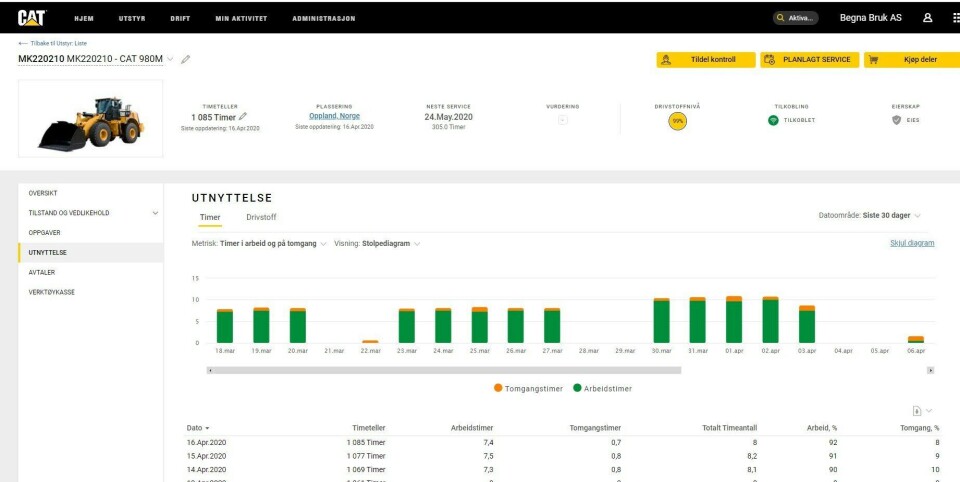Click the yellow fuel level indicator
The width and height of the screenshot is (960, 482).
click(677, 121)
